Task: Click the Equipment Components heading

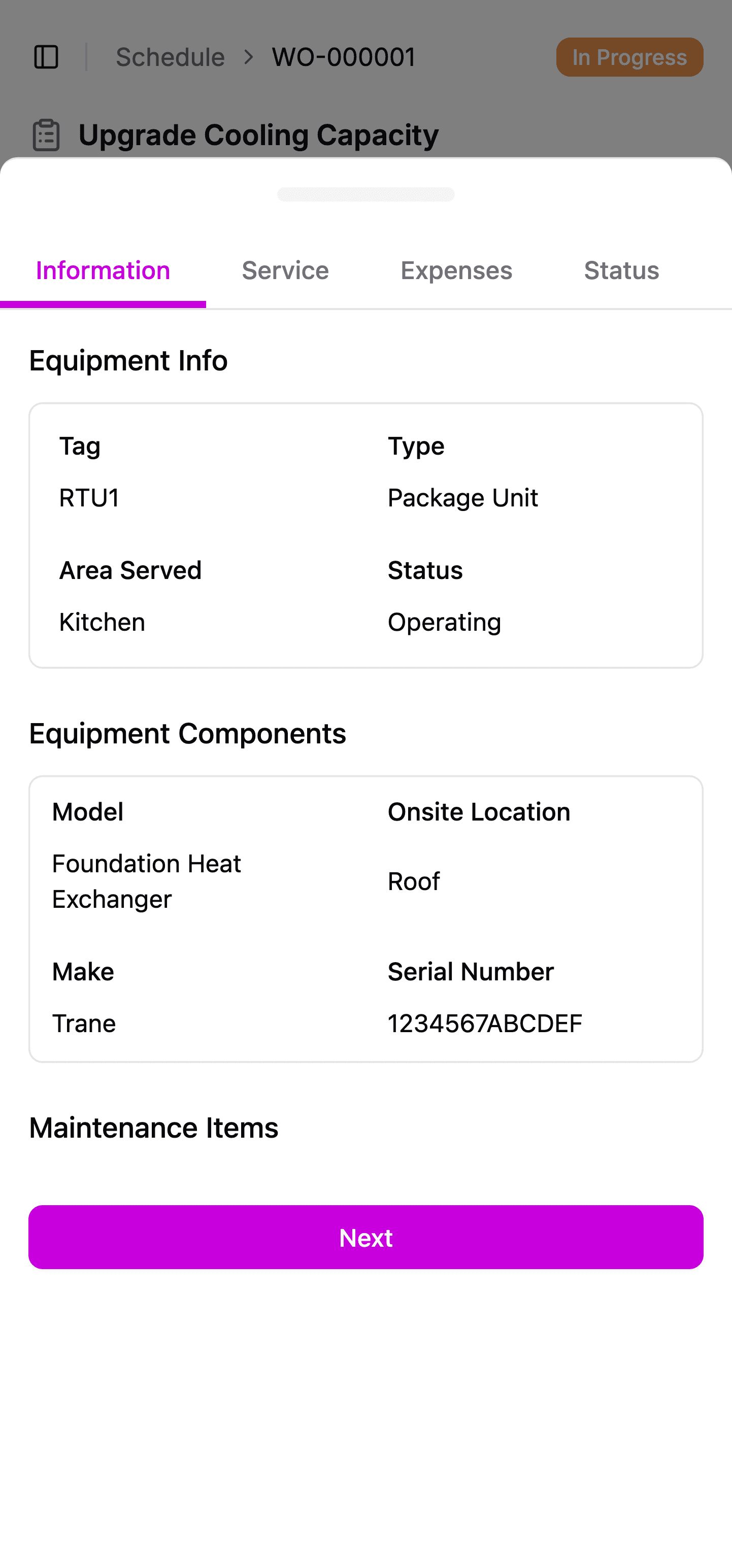Action: tap(187, 733)
